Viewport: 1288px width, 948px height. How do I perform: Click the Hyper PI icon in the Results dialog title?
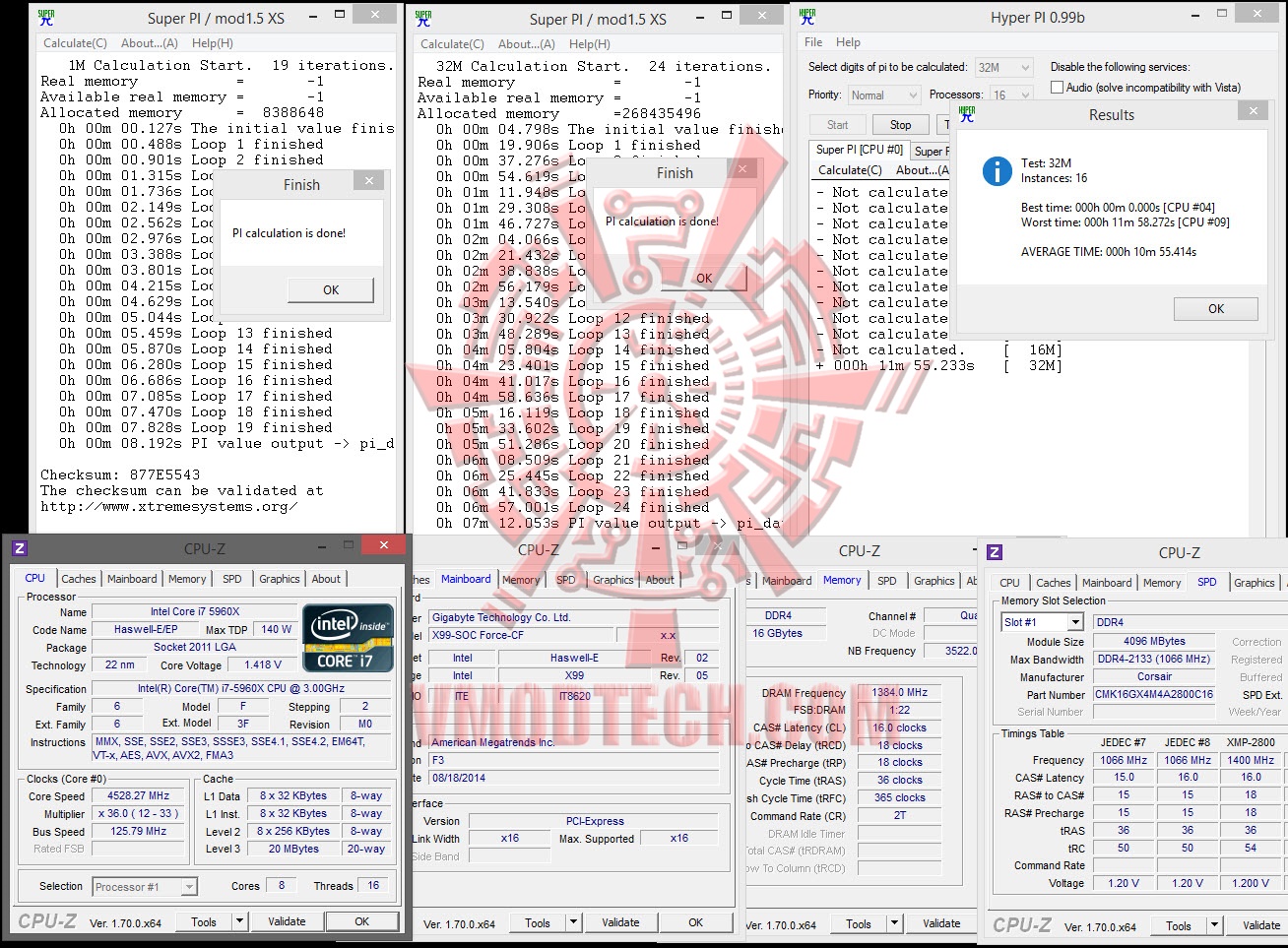tap(967, 114)
